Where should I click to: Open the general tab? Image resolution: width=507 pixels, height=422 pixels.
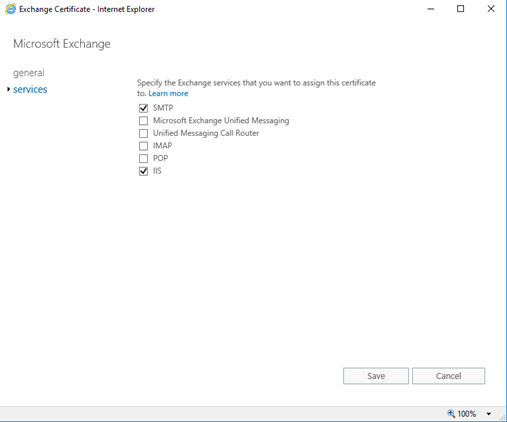(x=29, y=73)
